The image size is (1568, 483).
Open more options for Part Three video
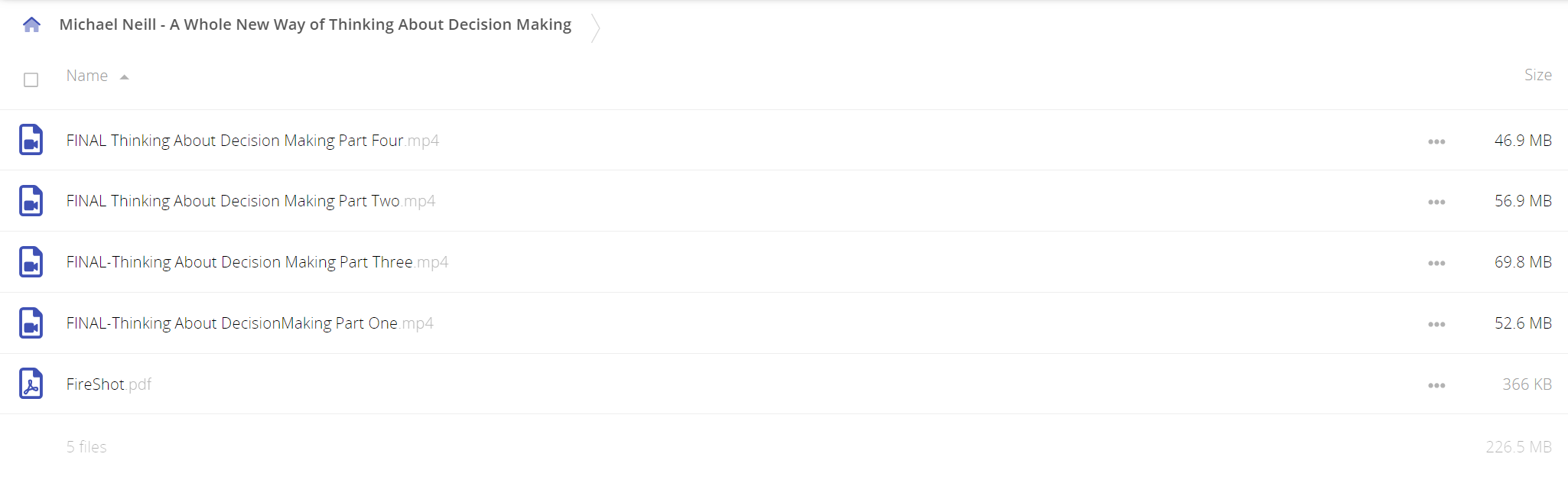pyautogui.click(x=1436, y=263)
